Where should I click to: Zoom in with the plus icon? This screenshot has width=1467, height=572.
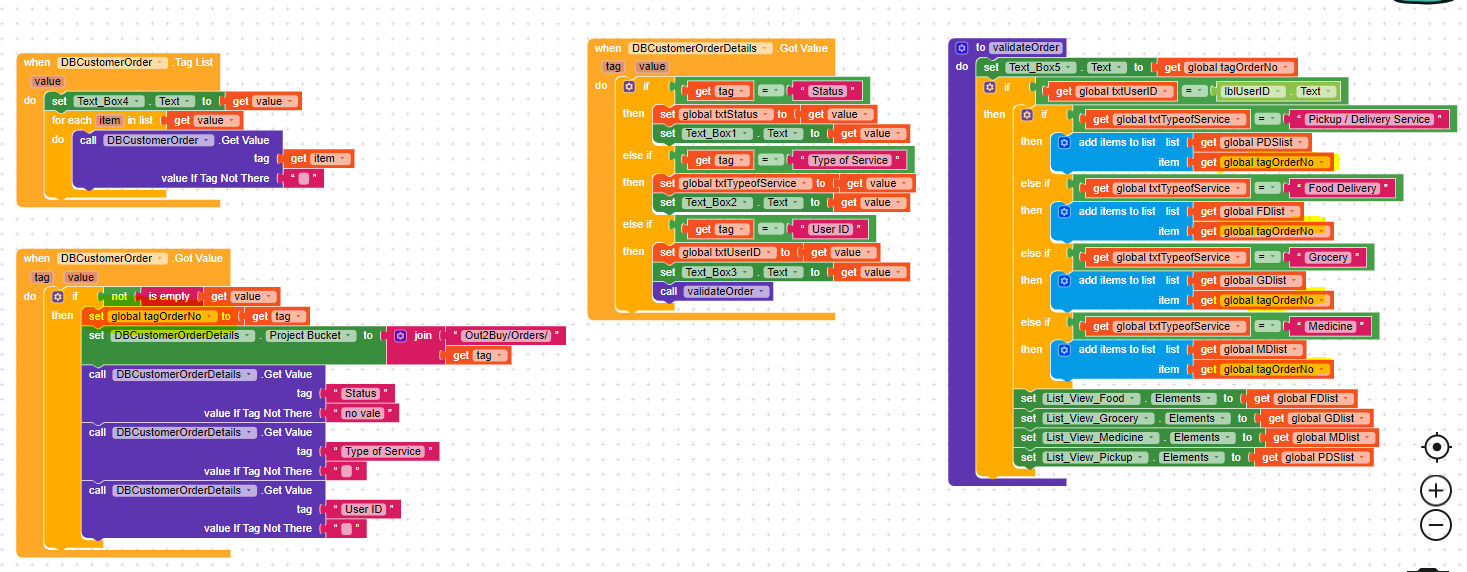tap(1436, 491)
